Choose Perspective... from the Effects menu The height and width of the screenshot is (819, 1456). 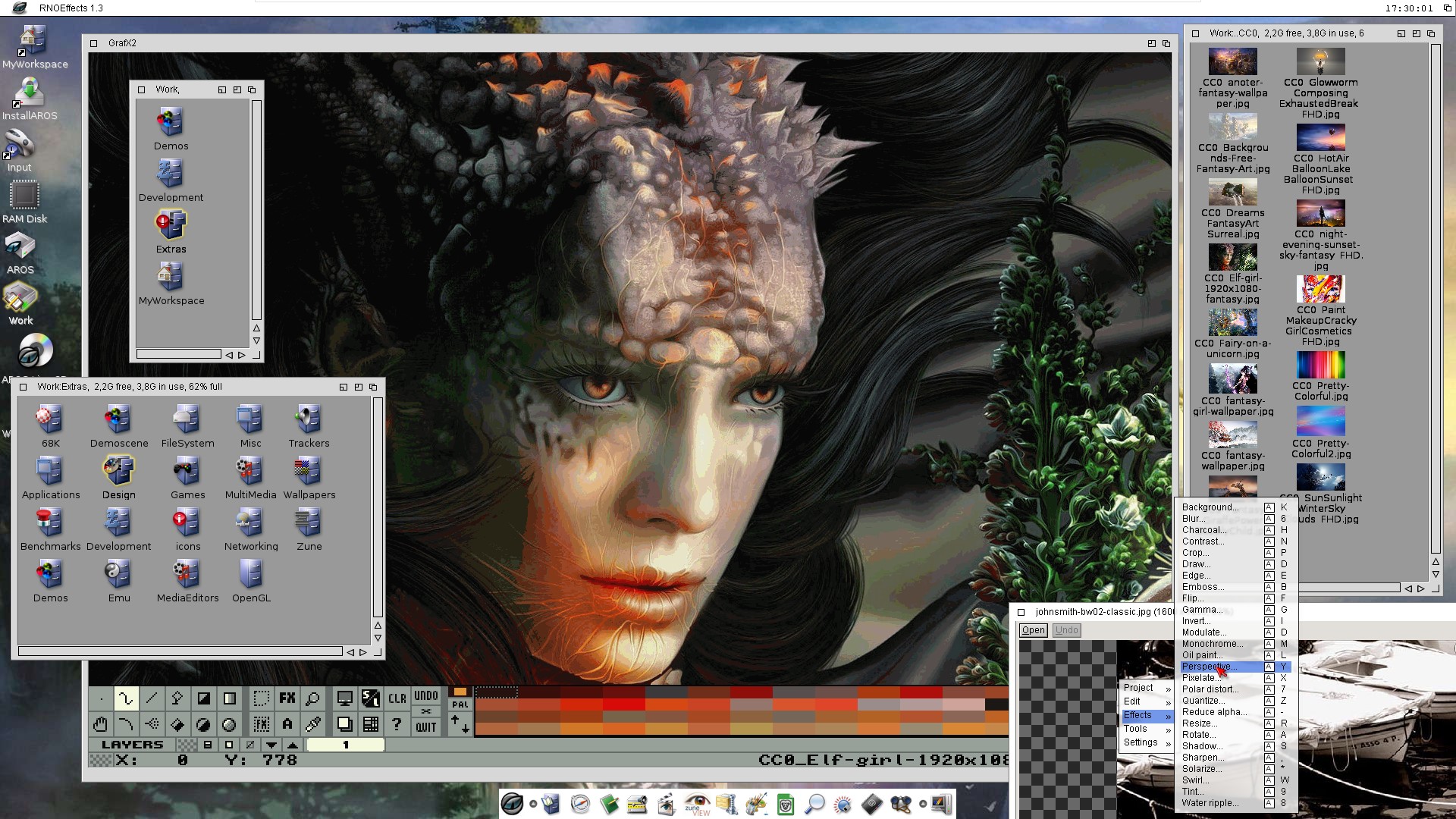coord(1236,667)
